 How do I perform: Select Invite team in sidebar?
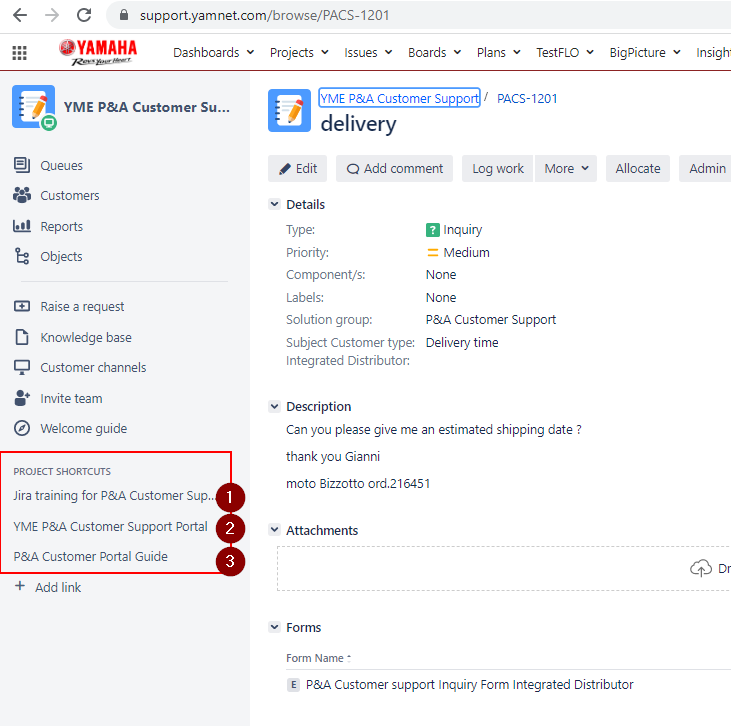click(x=71, y=398)
